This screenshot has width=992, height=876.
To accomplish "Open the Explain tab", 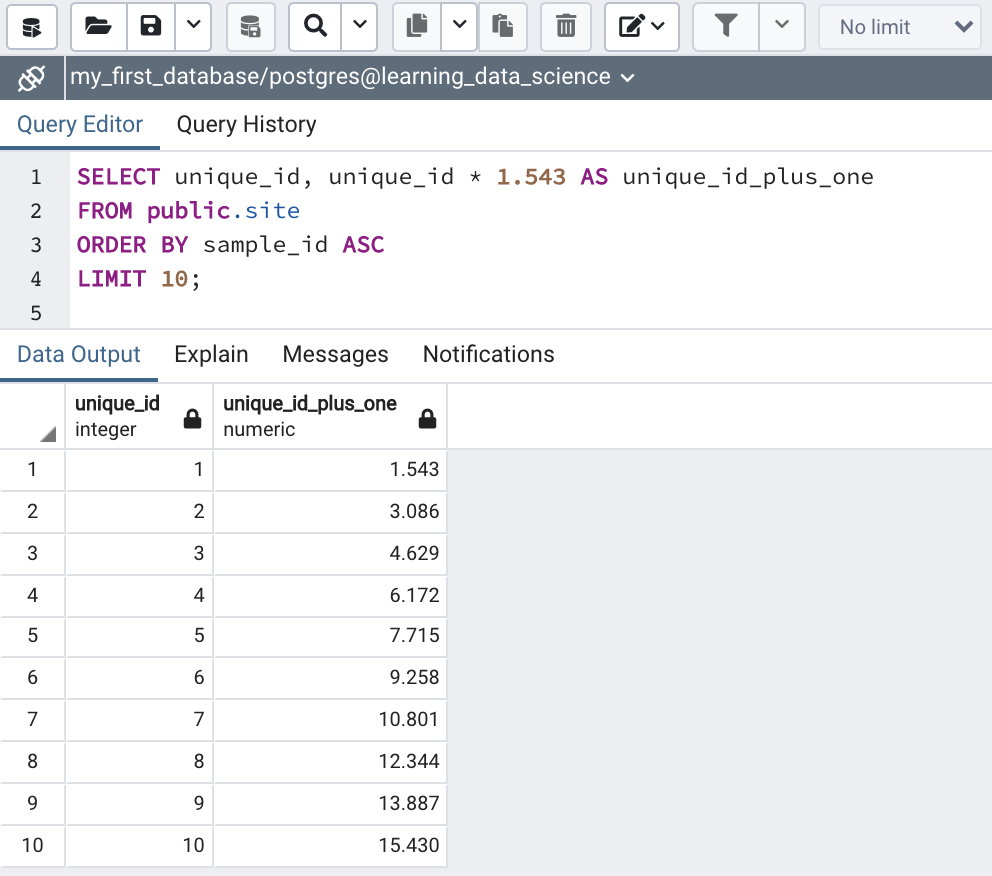I will click(x=211, y=355).
